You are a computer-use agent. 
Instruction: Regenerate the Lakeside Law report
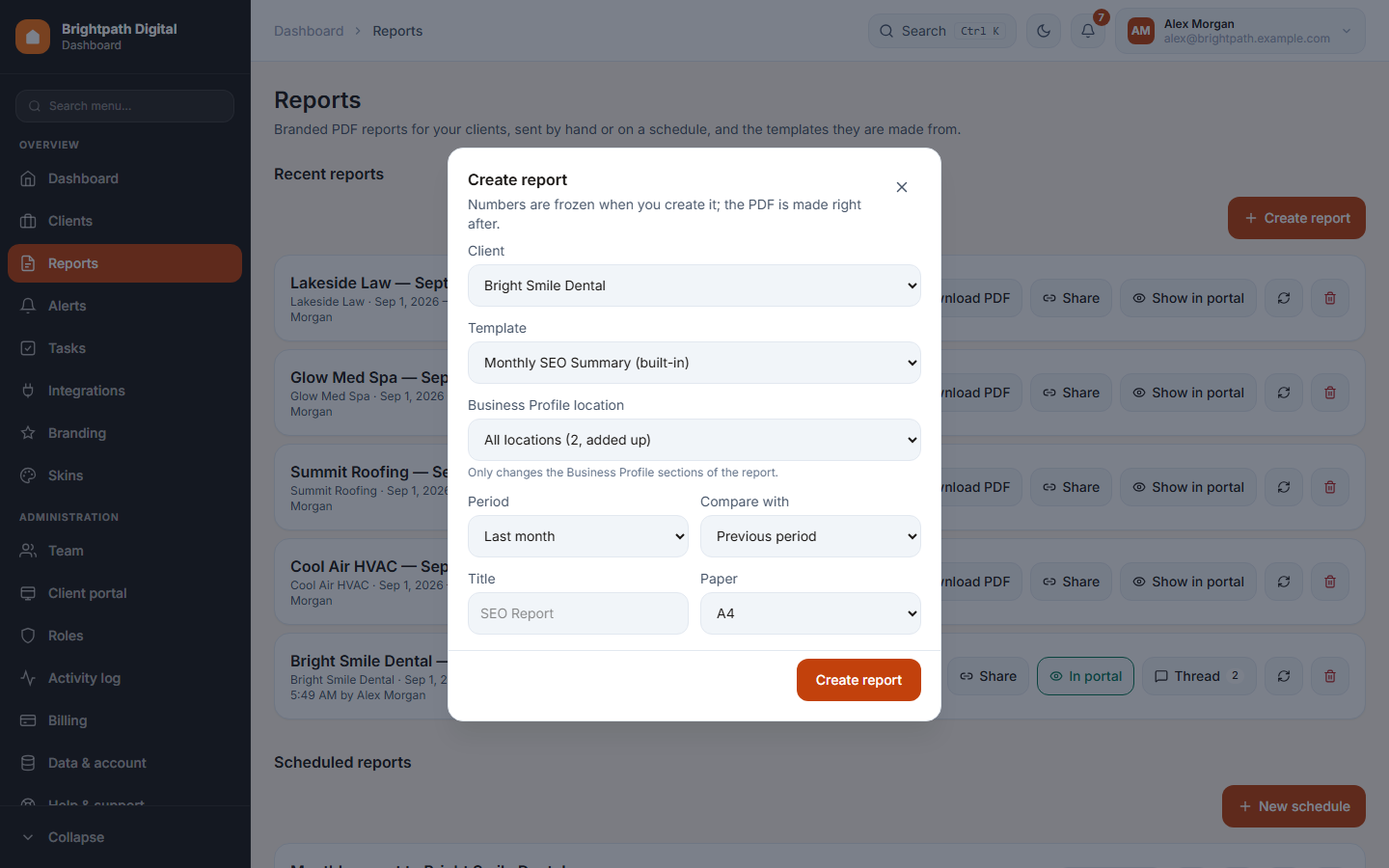(x=1284, y=298)
